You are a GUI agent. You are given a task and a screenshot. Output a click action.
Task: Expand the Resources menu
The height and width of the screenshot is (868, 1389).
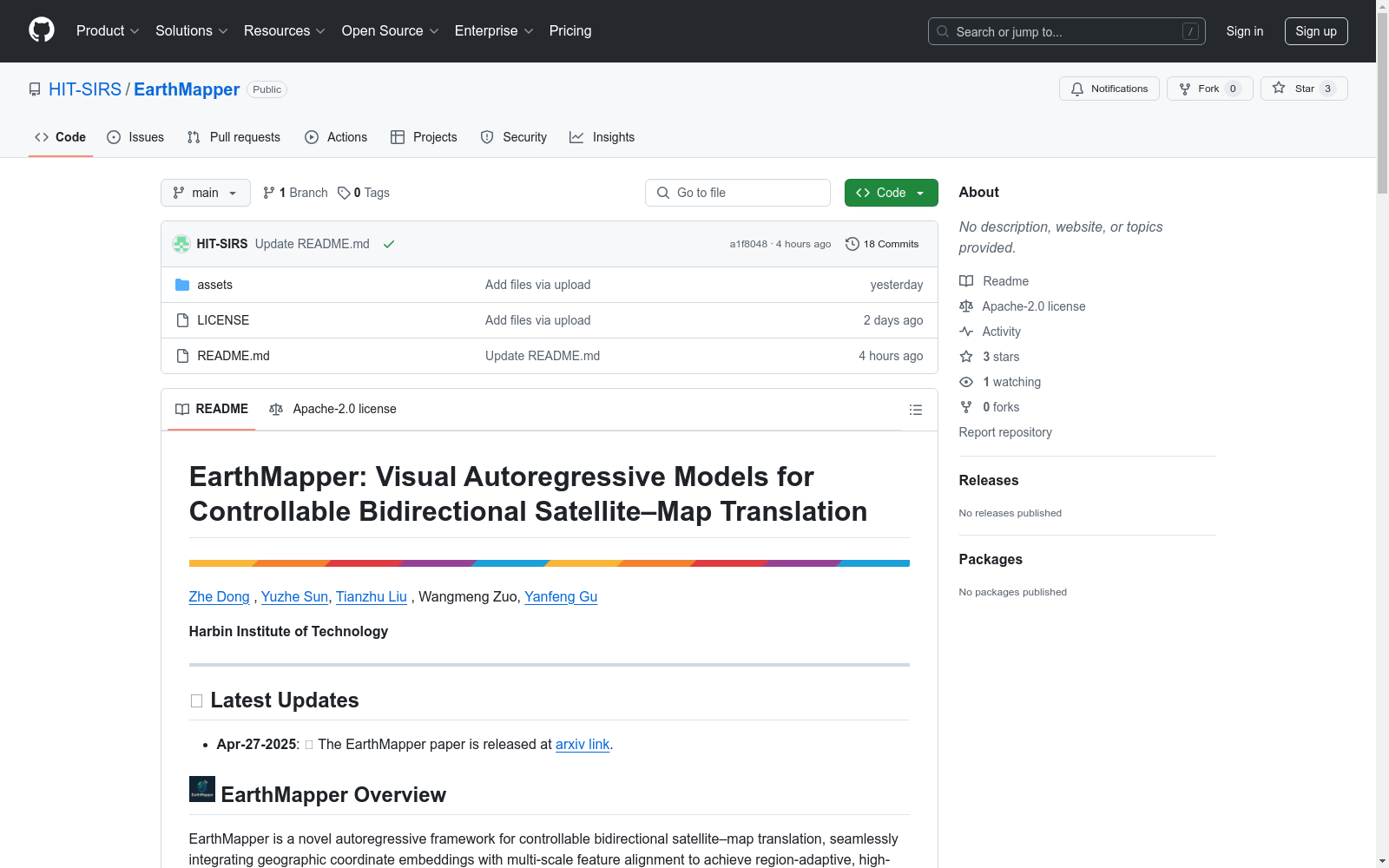[285, 31]
